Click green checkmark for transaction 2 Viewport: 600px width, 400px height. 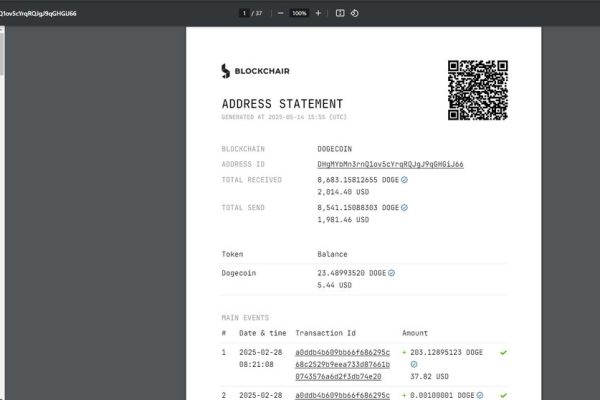click(503, 395)
